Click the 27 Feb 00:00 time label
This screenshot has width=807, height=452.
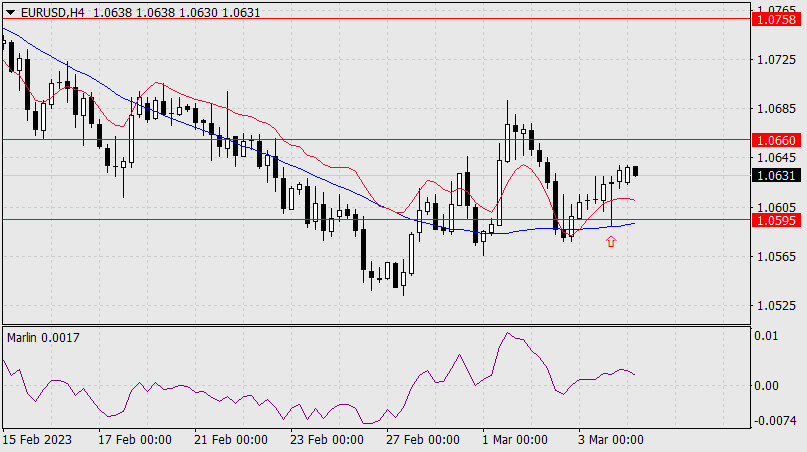pos(423,440)
